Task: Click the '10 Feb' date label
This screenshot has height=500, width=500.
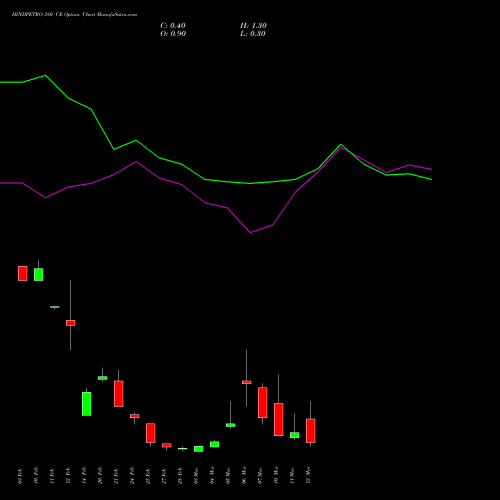Action: (x=36, y=476)
